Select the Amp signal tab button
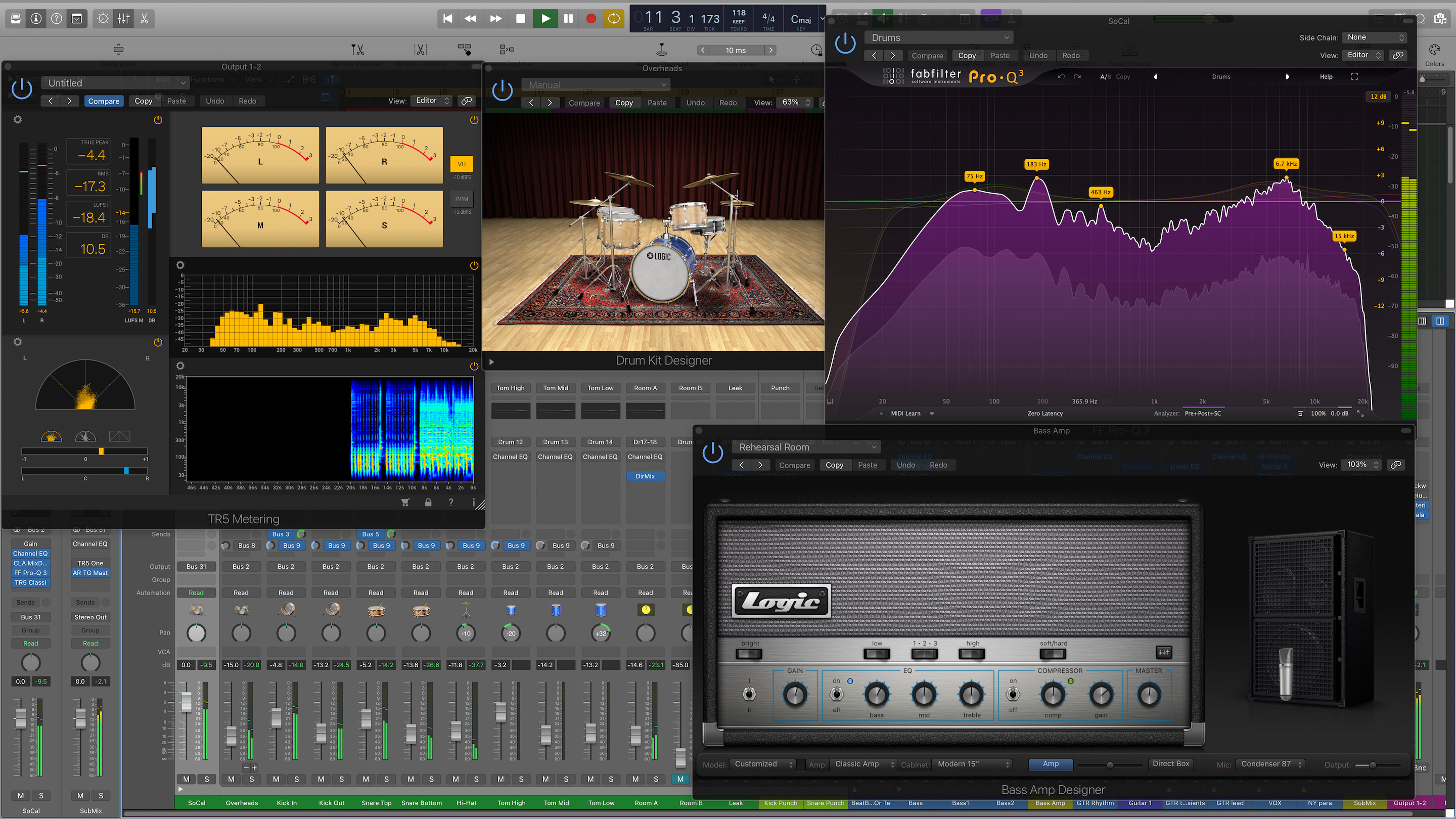 coord(1051,764)
